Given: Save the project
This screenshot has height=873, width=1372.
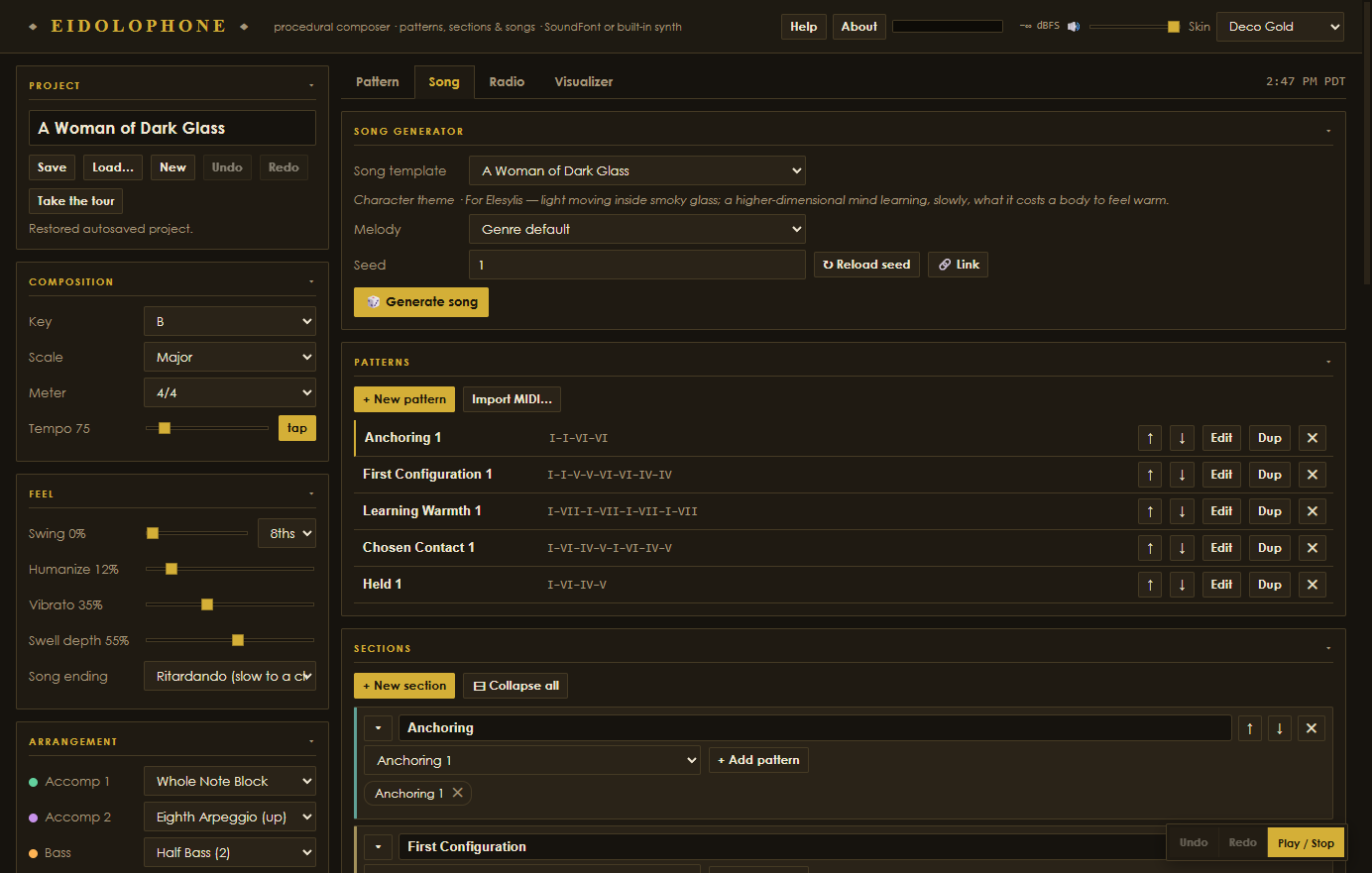Looking at the screenshot, I should click(x=52, y=167).
